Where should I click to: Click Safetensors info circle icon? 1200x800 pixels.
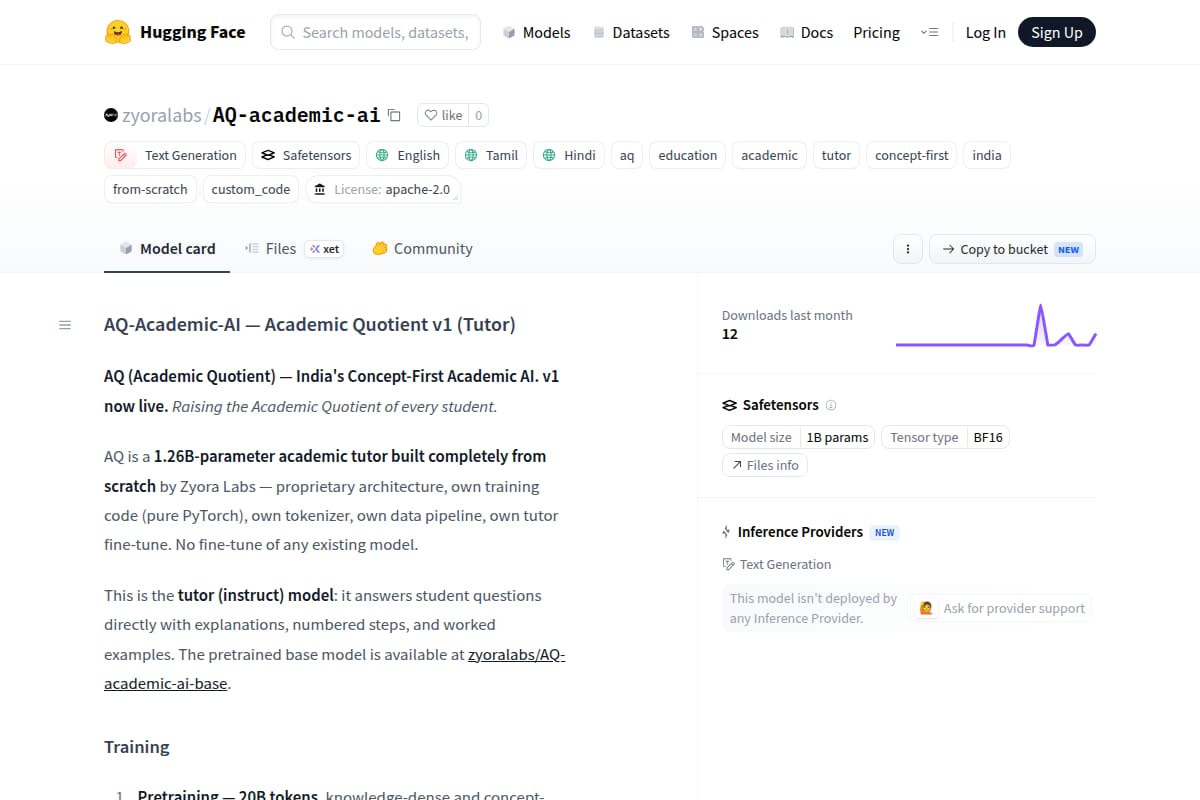coord(831,405)
